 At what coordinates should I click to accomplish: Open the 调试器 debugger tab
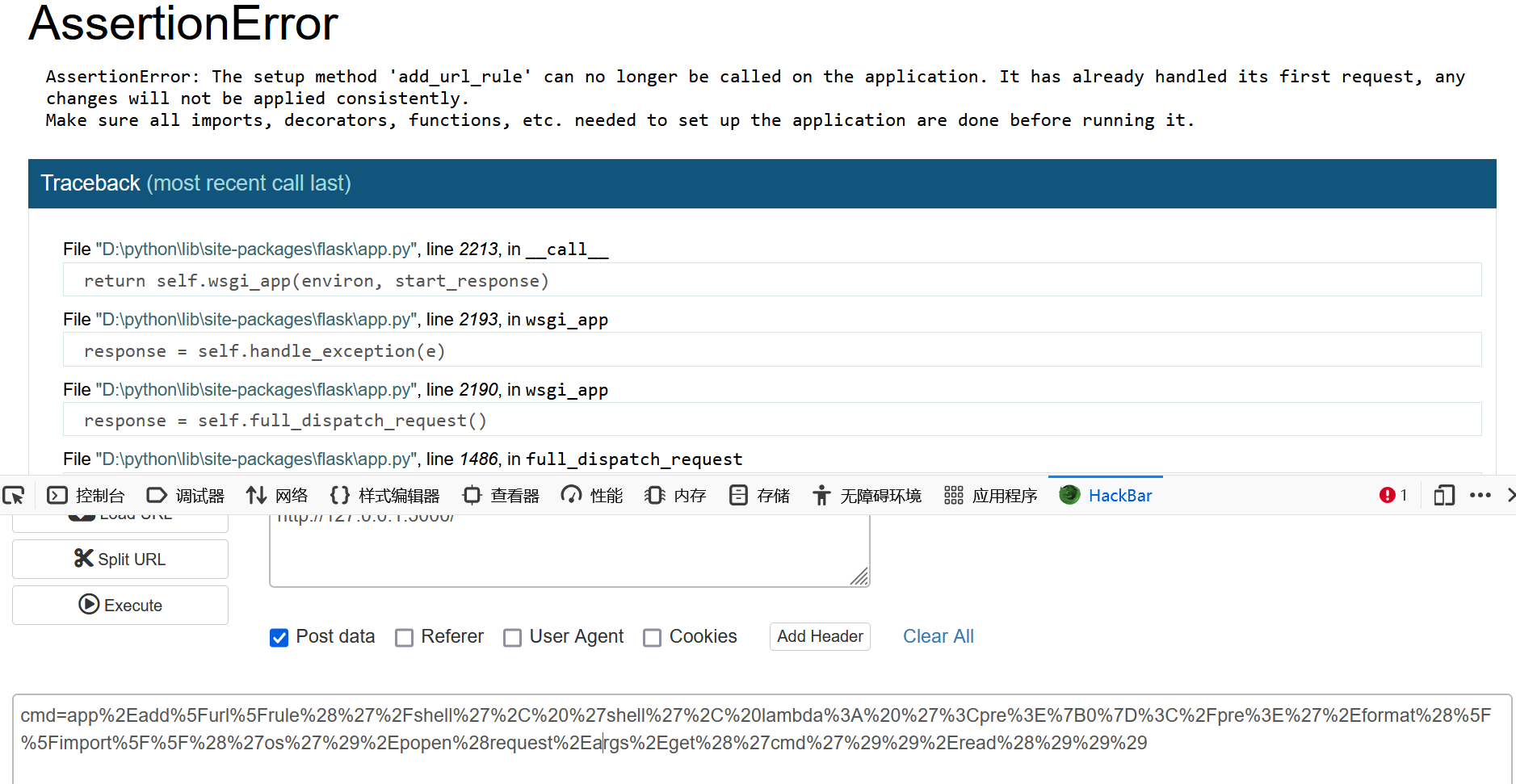186,495
